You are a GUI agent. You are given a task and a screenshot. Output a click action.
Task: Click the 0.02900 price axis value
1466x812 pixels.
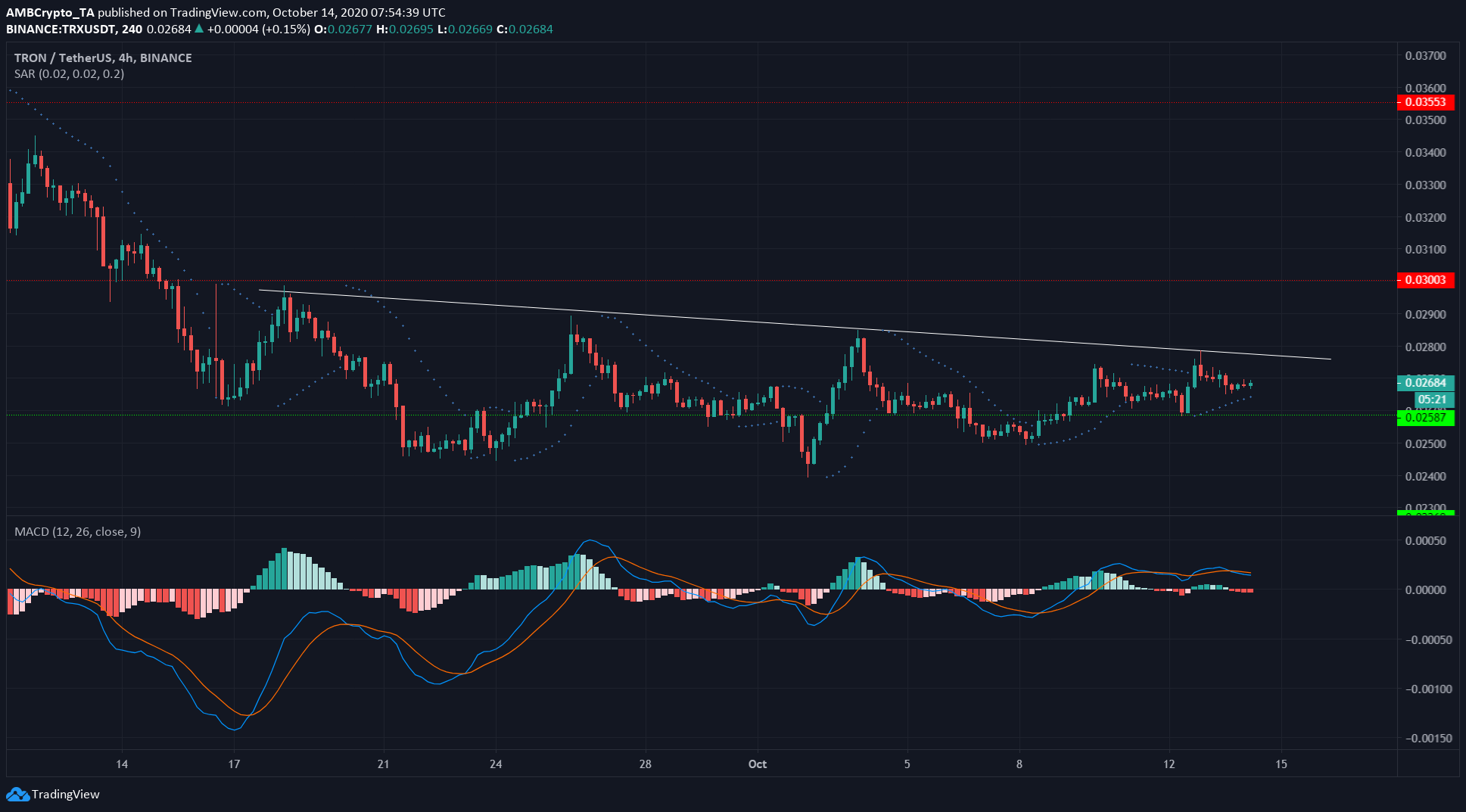point(1425,315)
